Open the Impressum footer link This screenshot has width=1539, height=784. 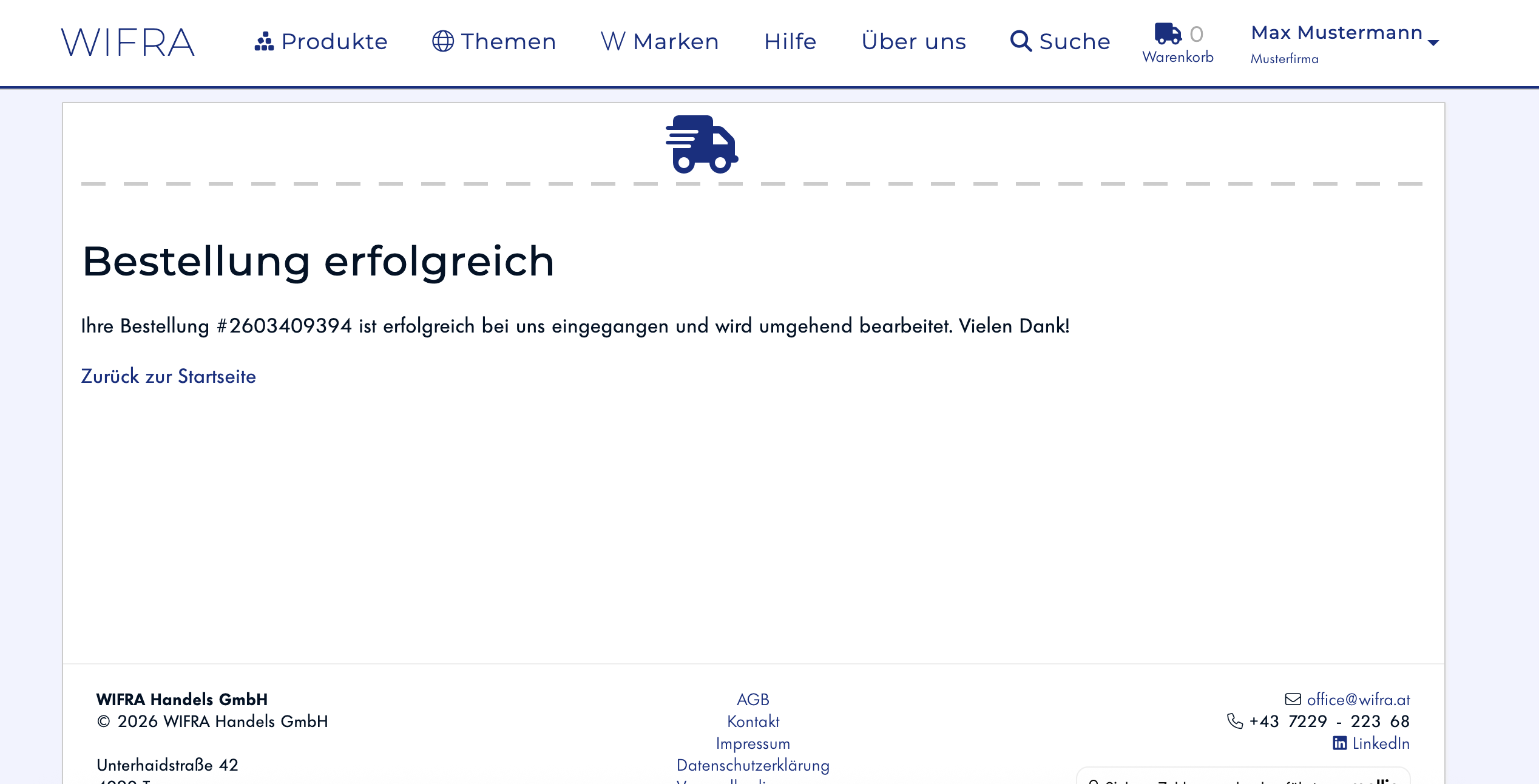753,743
